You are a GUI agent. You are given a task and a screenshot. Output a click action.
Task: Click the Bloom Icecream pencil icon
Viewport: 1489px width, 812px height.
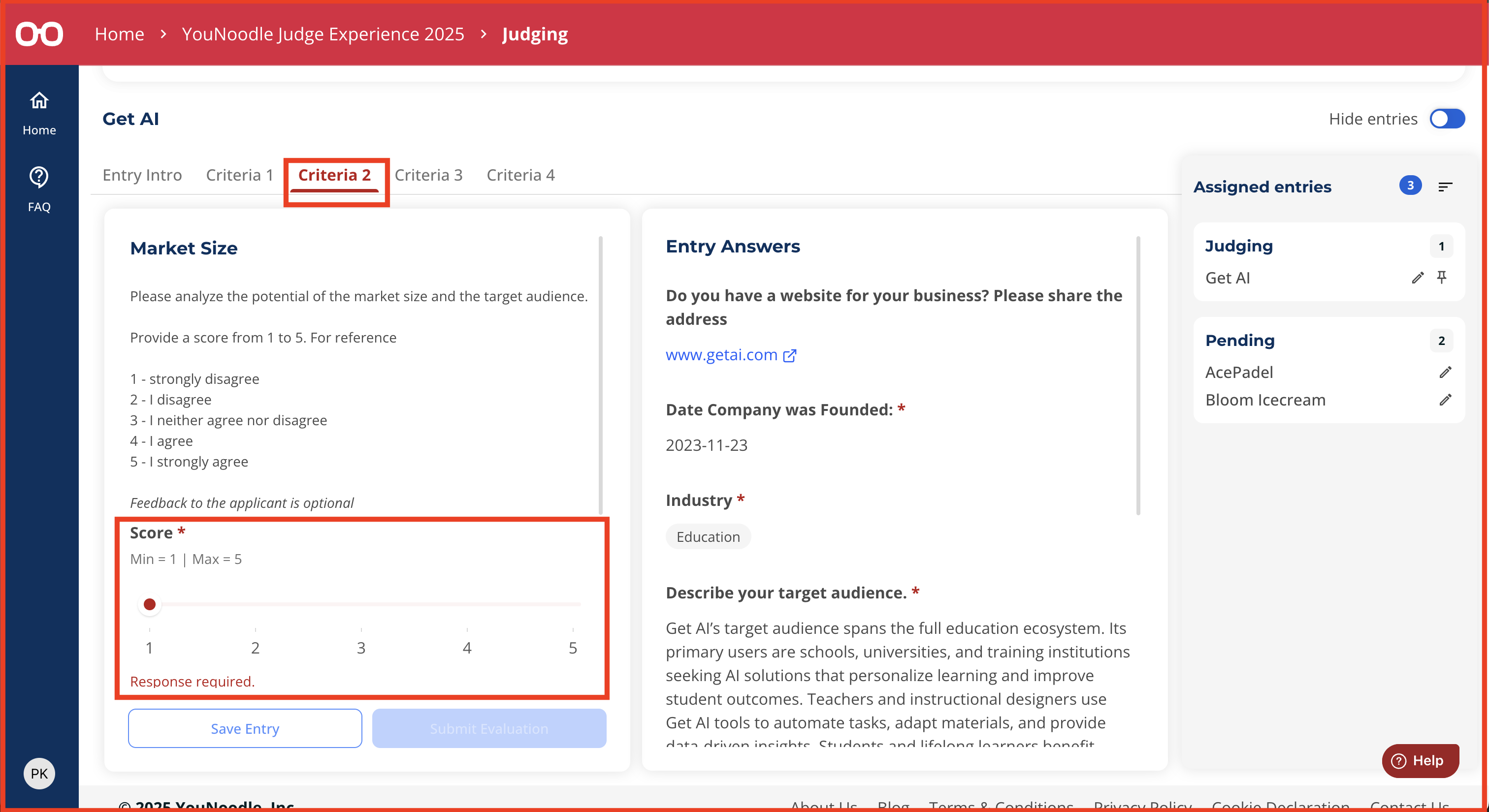click(1445, 400)
